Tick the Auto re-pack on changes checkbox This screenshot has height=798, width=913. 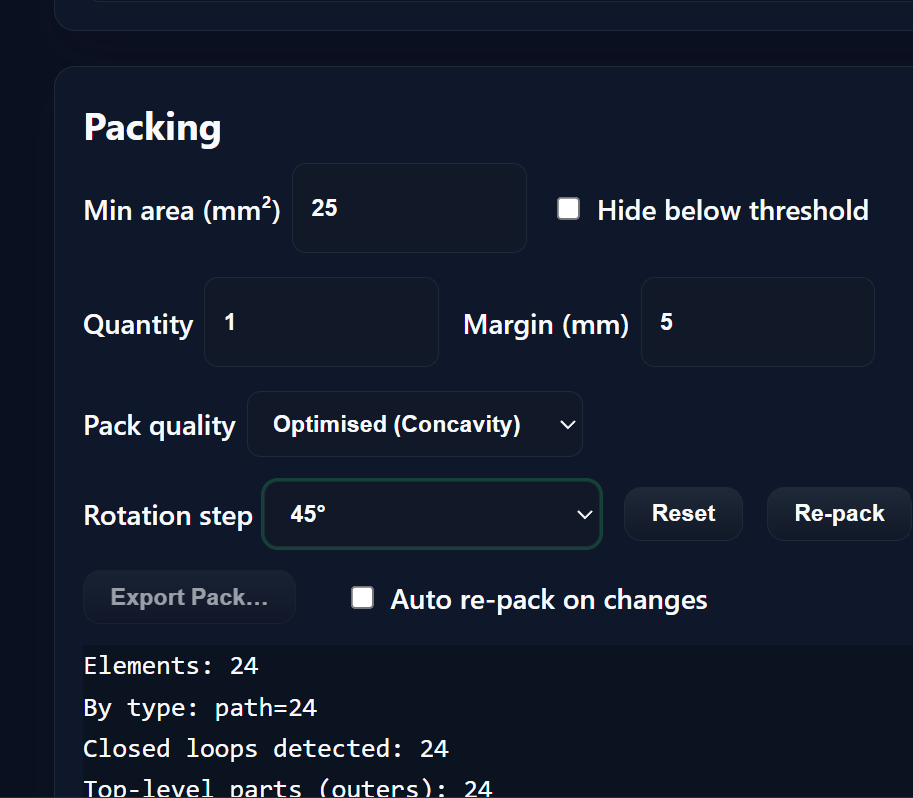coord(362,598)
